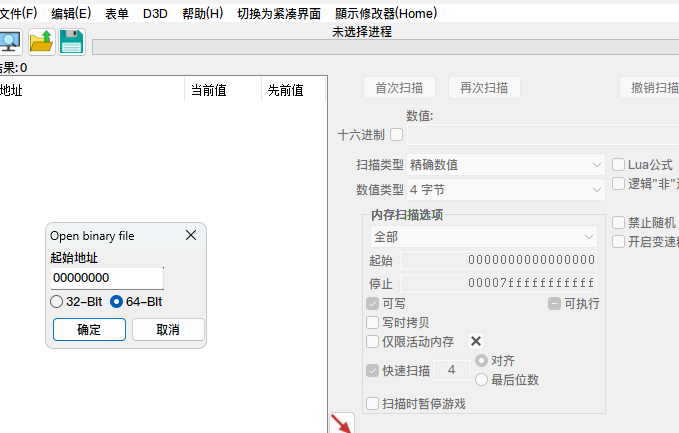Open the 帮助(H) menu
The width and height of the screenshot is (679, 433).
coord(203,13)
